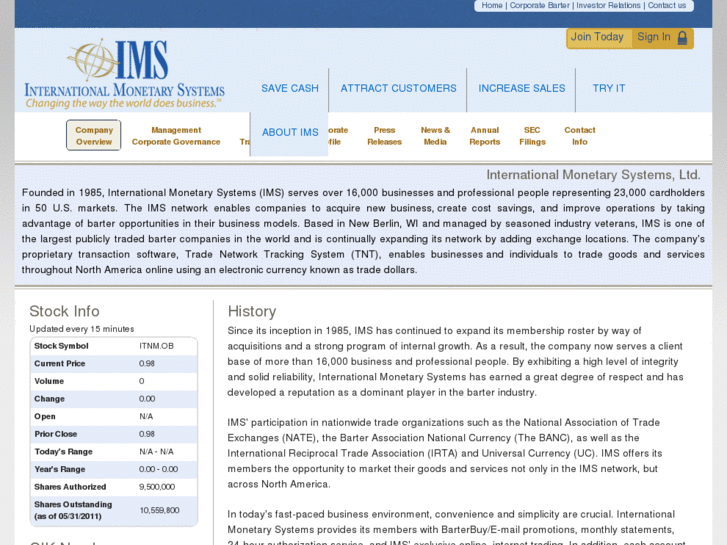Viewport: 727px width, 545px height.
Task: Open the Corporate Barter link
Action: pyautogui.click(x=540, y=5)
